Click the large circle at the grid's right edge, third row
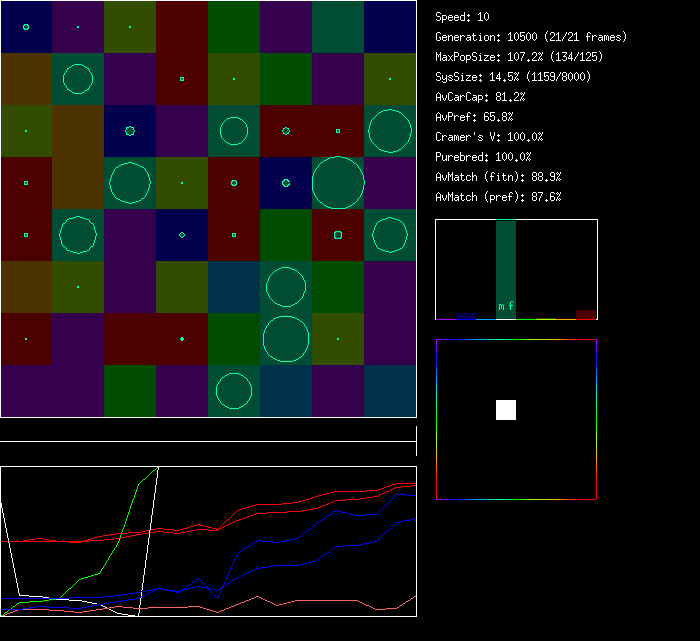 coord(390,131)
